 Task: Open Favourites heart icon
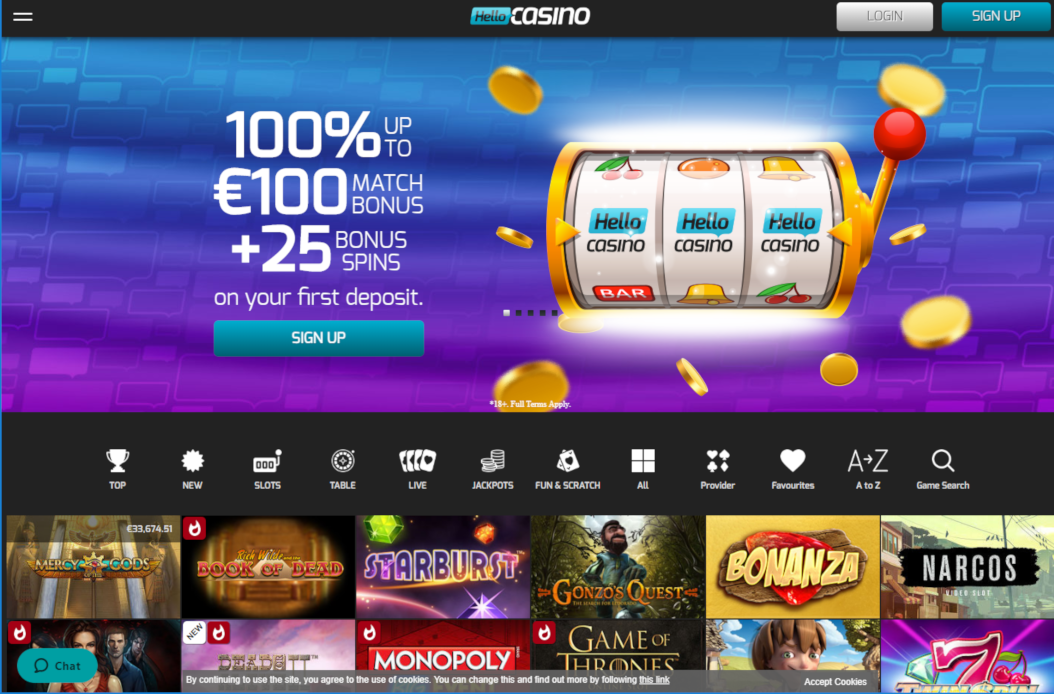[793, 469]
